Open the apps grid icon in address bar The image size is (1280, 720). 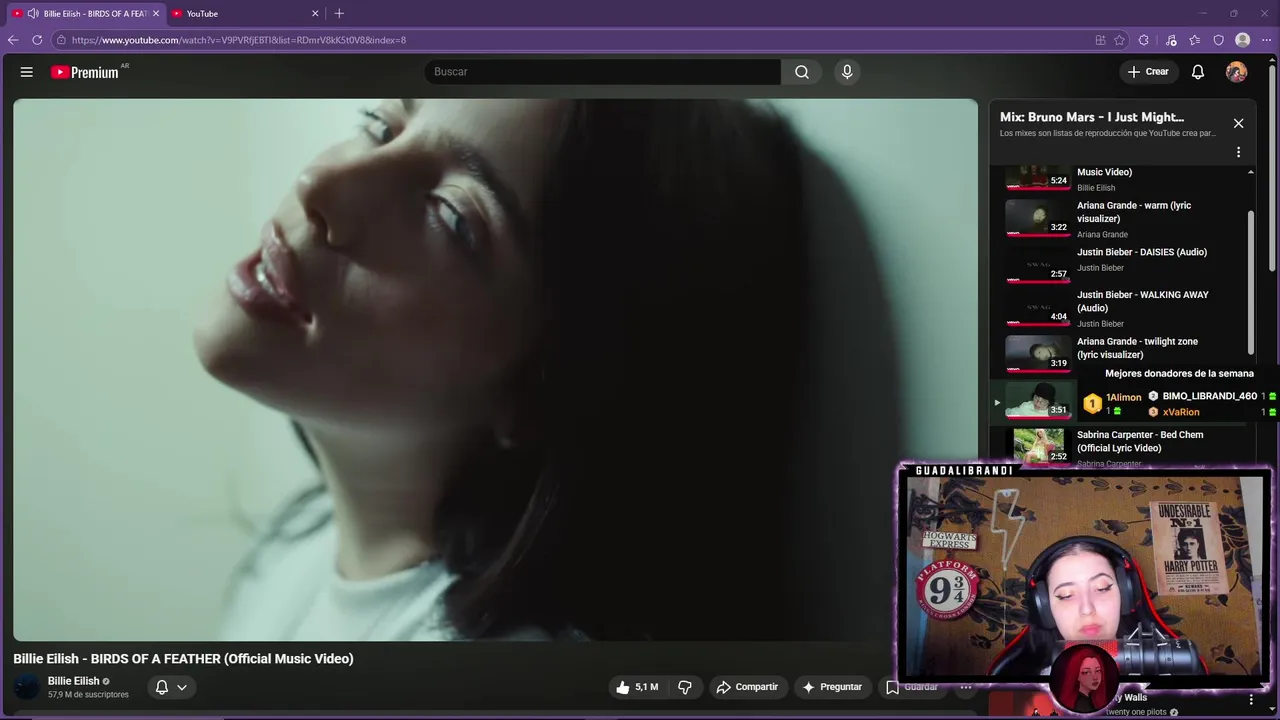pos(1101,40)
